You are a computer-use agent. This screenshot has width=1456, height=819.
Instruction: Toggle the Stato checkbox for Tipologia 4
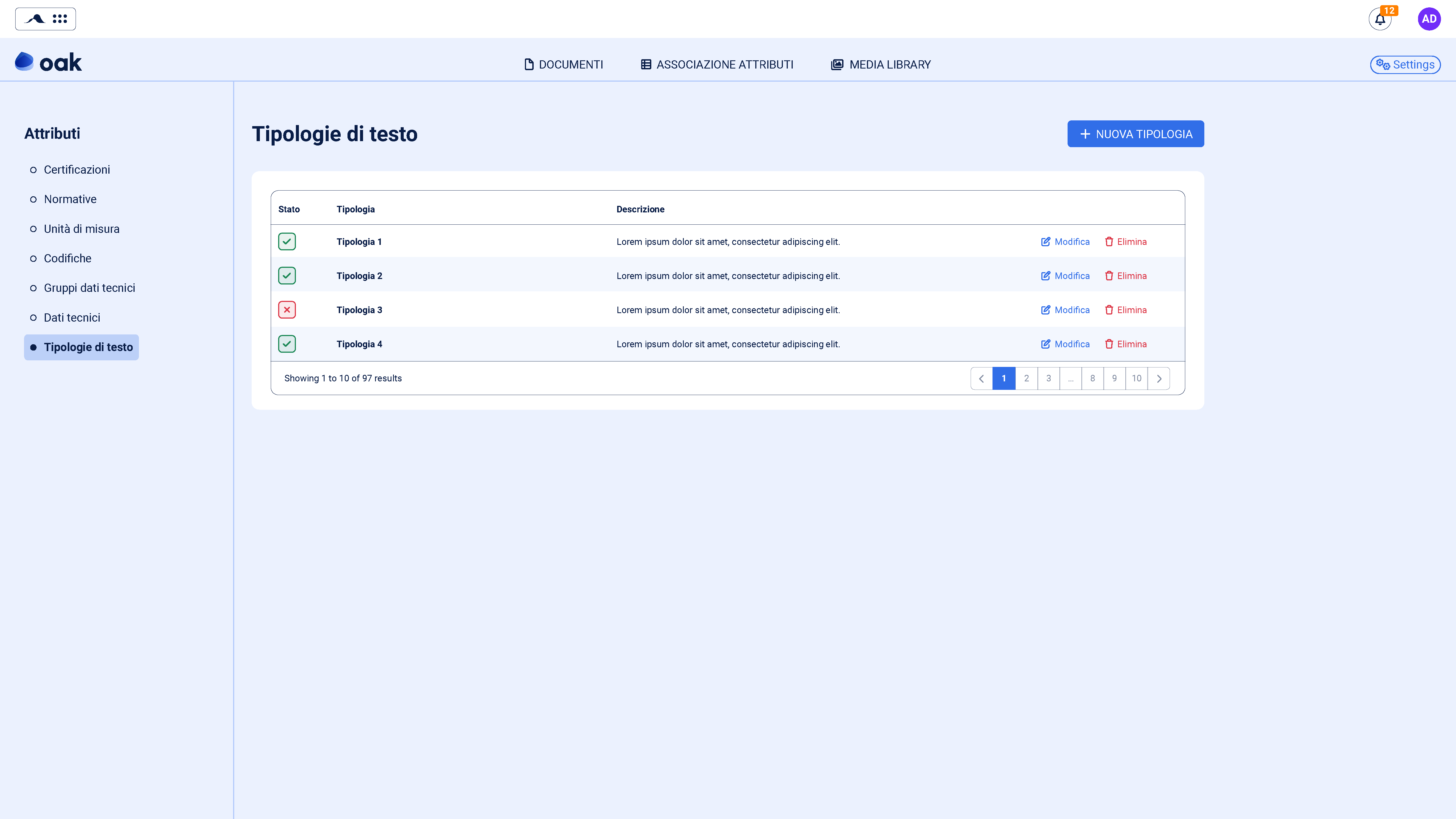click(x=287, y=344)
